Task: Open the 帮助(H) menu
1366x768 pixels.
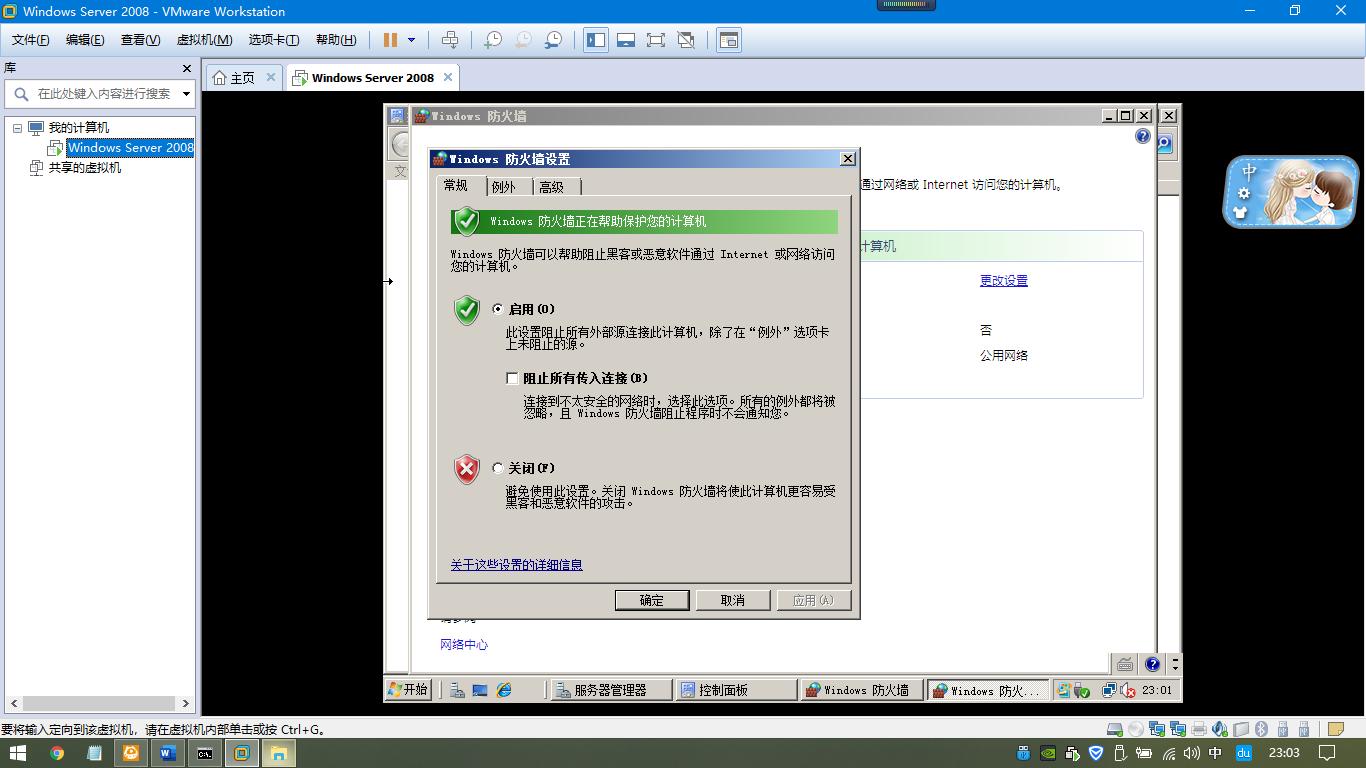Action: coord(336,40)
